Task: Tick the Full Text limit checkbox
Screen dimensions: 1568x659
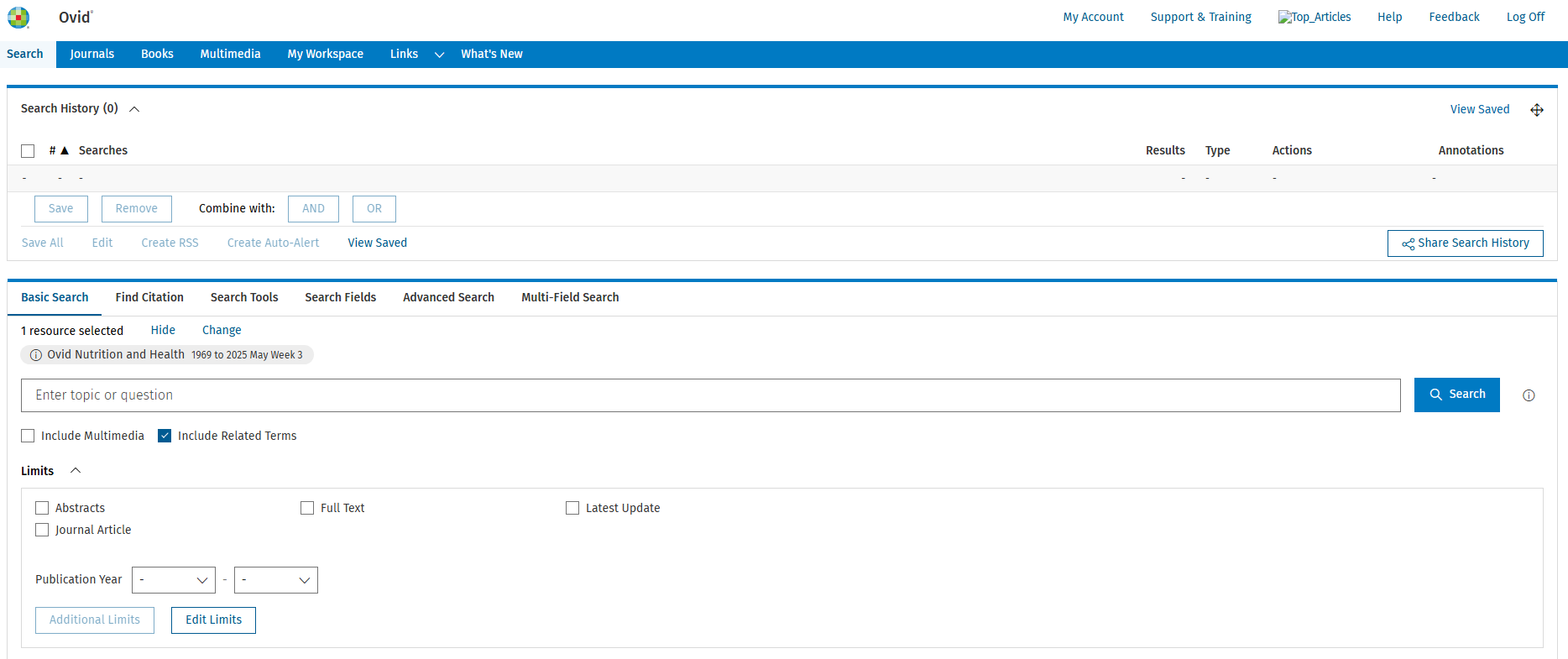Action: (307, 508)
